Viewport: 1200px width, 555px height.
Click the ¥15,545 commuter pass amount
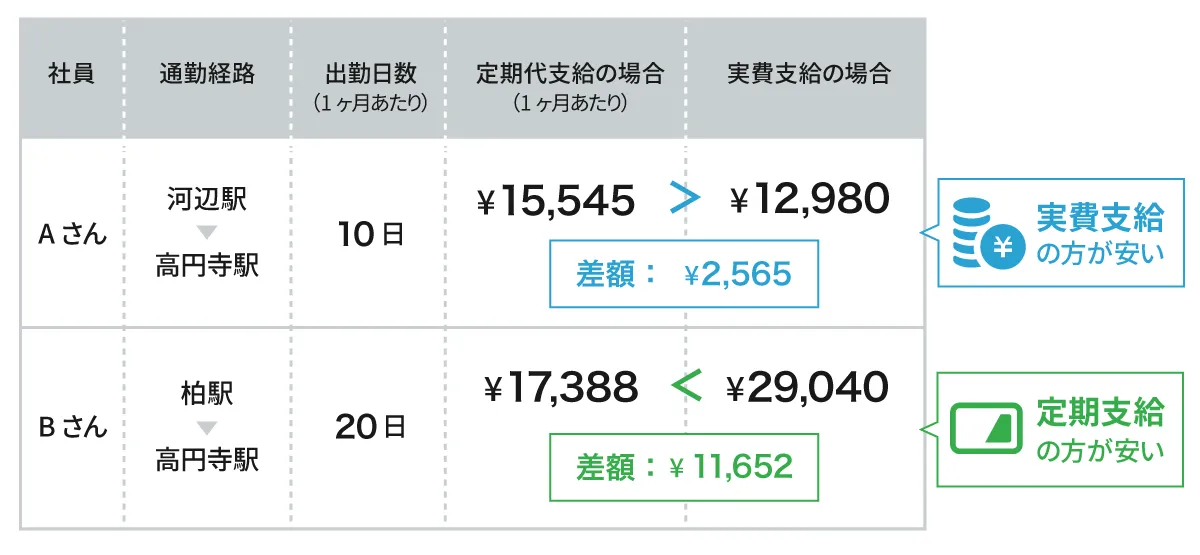click(x=556, y=201)
